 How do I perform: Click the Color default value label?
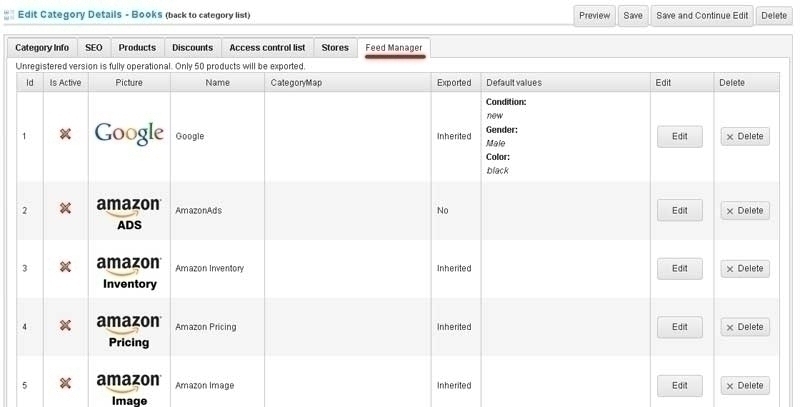point(498,157)
